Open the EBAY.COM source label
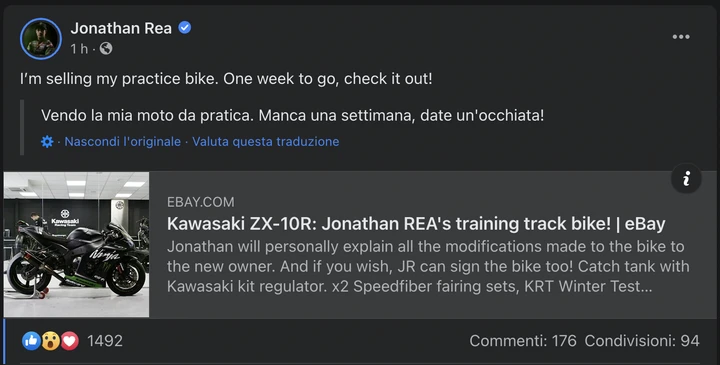The height and width of the screenshot is (365, 720). (201, 202)
